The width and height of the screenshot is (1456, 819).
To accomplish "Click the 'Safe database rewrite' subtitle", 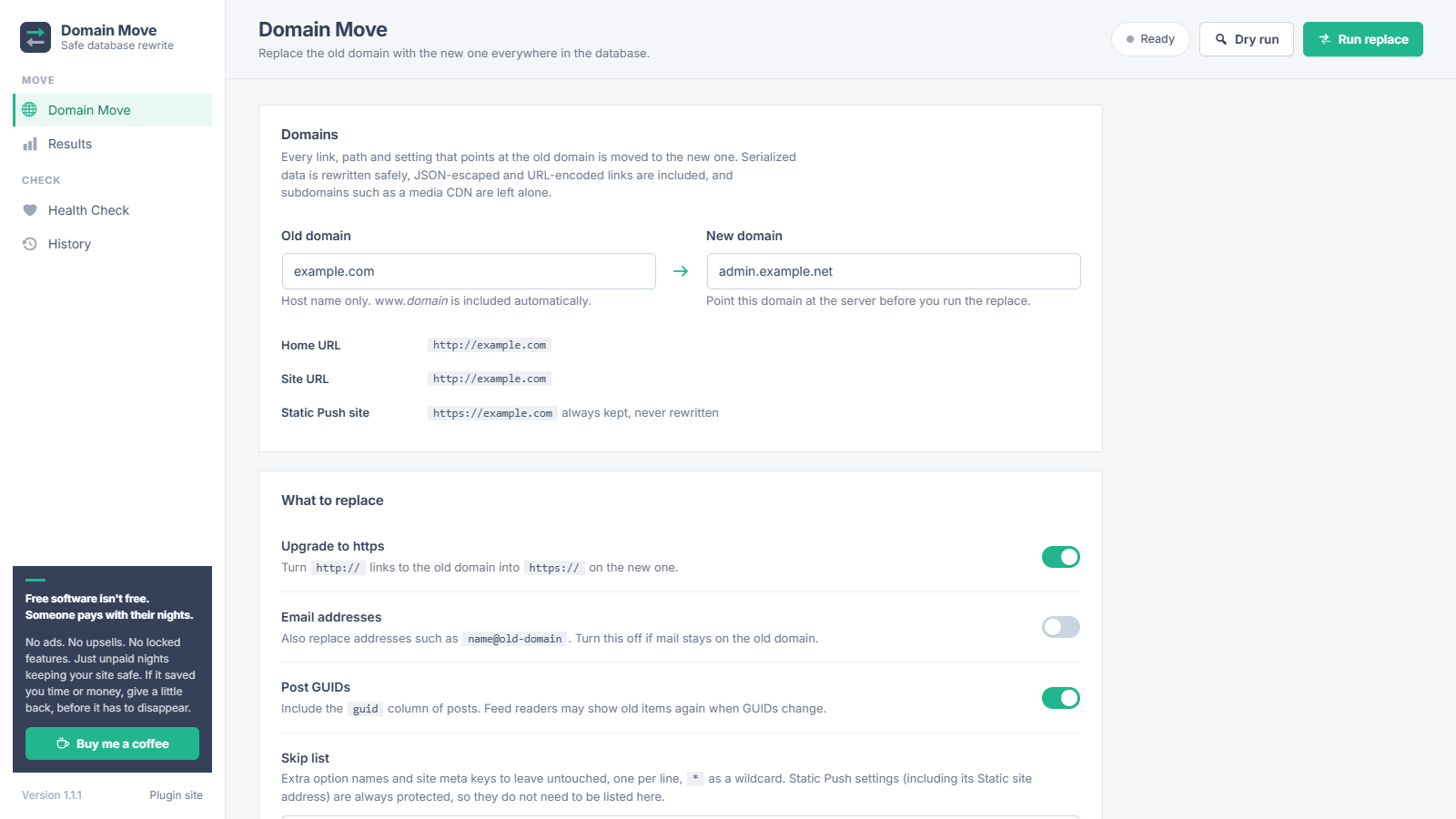I will 117,45.
